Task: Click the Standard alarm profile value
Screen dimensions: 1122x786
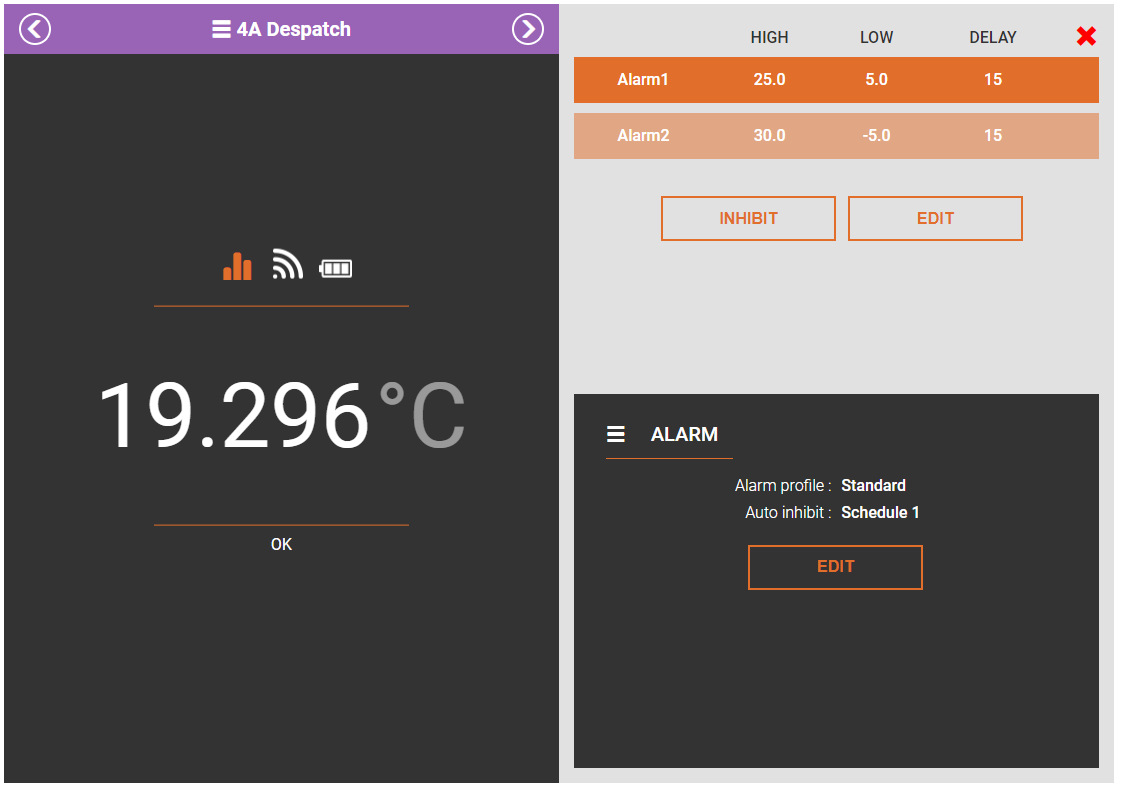Action: pos(874,486)
